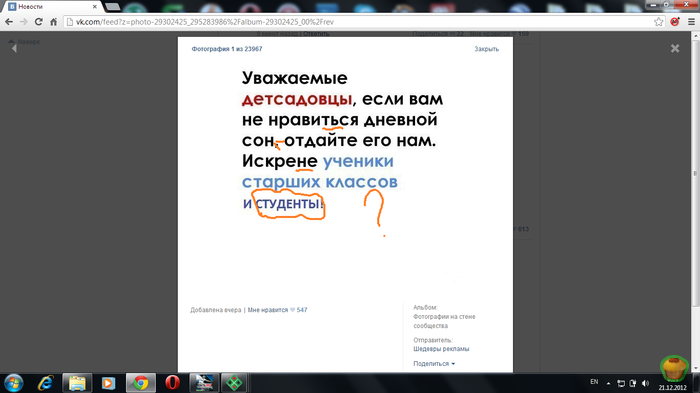This screenshot has height=393, width=700.
Task: Click the cupcake icon in the bottom-right corner
Action: [674, 368]
